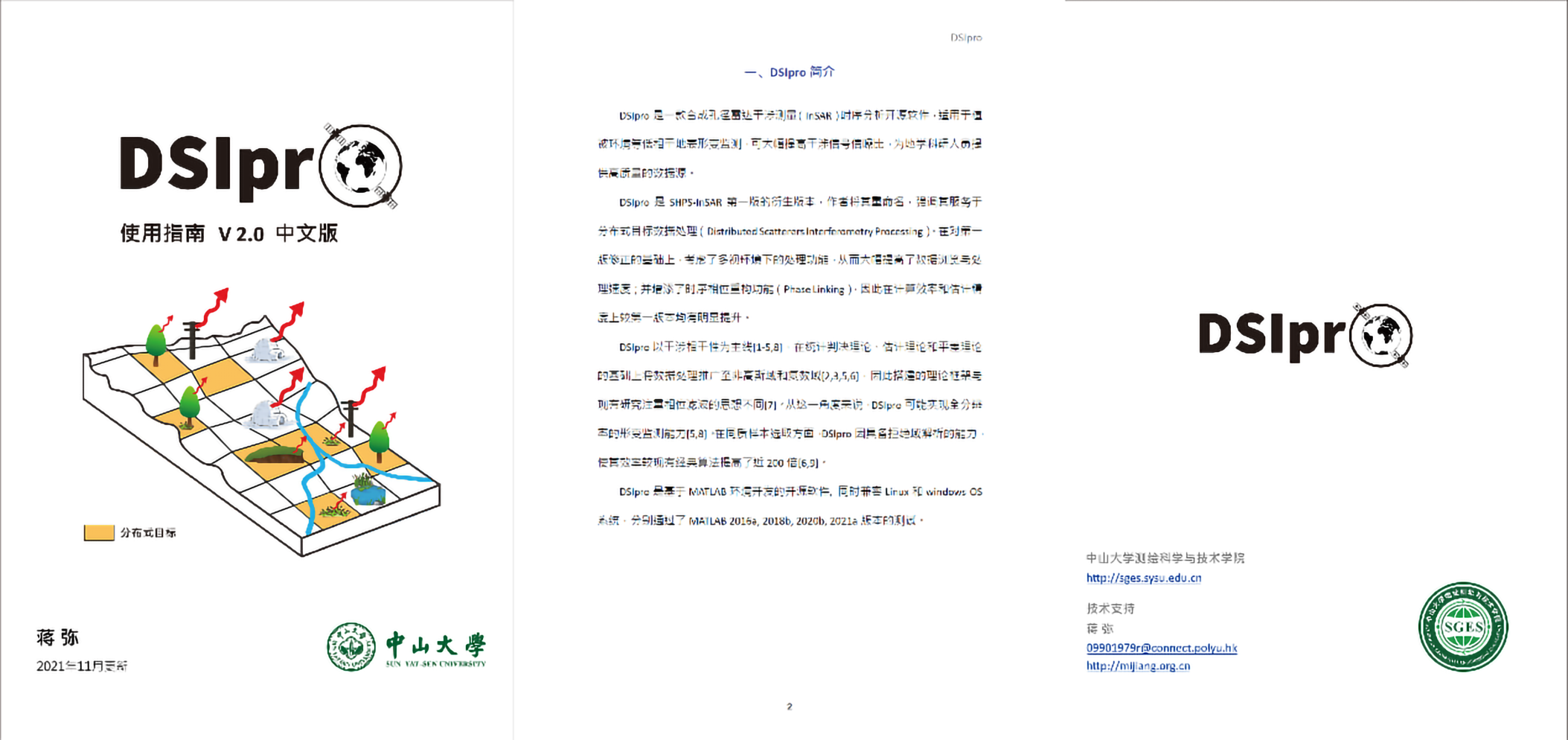Click the 中山大学 calligraphy wordmark
1568x740 pixels.
(435, 645)
